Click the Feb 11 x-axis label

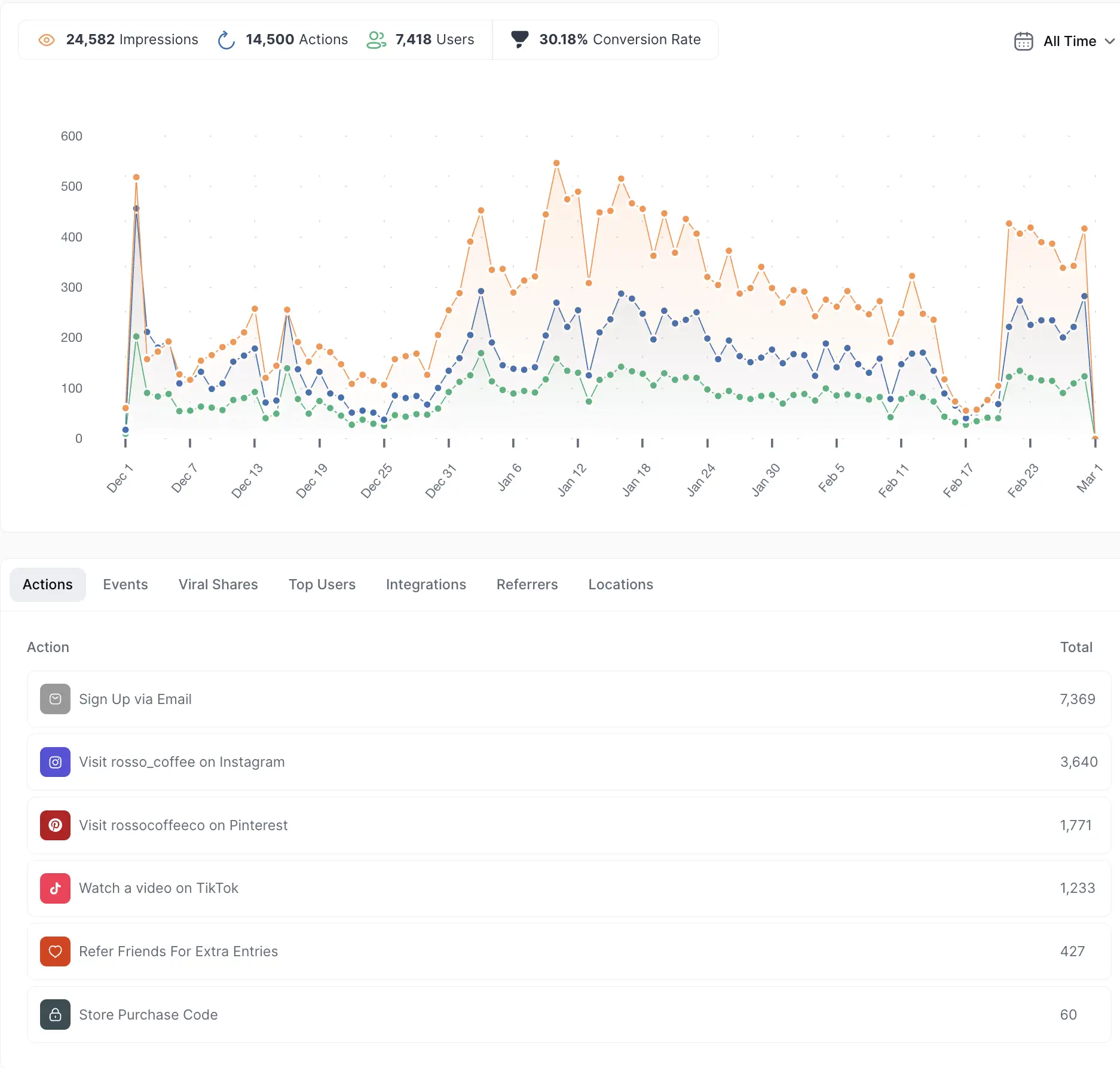click(x=893, y=481)
